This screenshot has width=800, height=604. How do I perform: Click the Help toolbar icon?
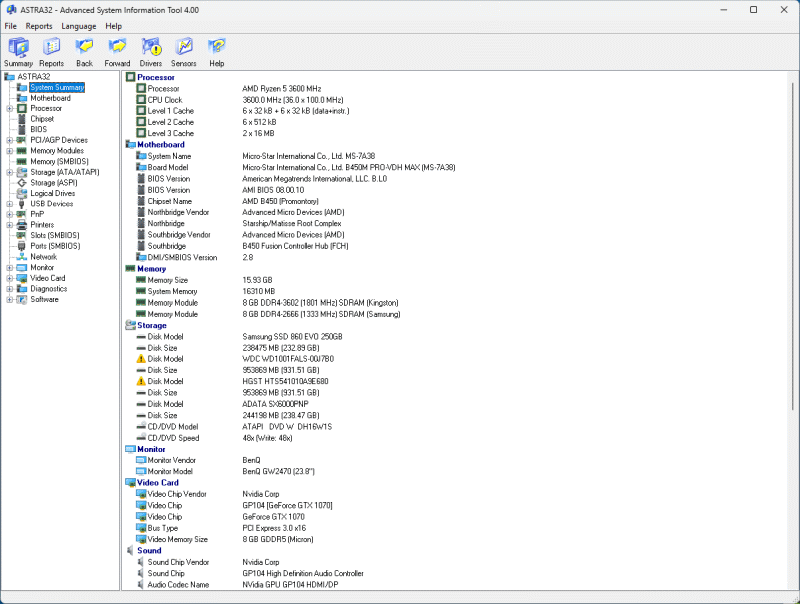coord(216,51)
